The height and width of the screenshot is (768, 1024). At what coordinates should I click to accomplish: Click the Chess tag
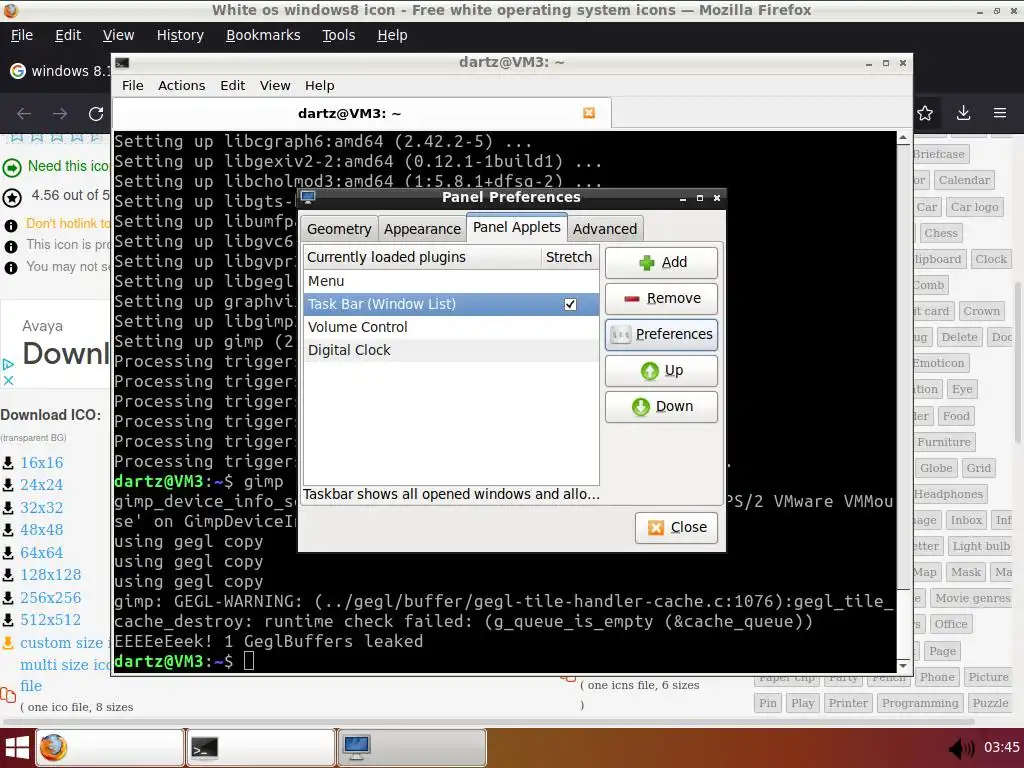(x=940, y=233)
